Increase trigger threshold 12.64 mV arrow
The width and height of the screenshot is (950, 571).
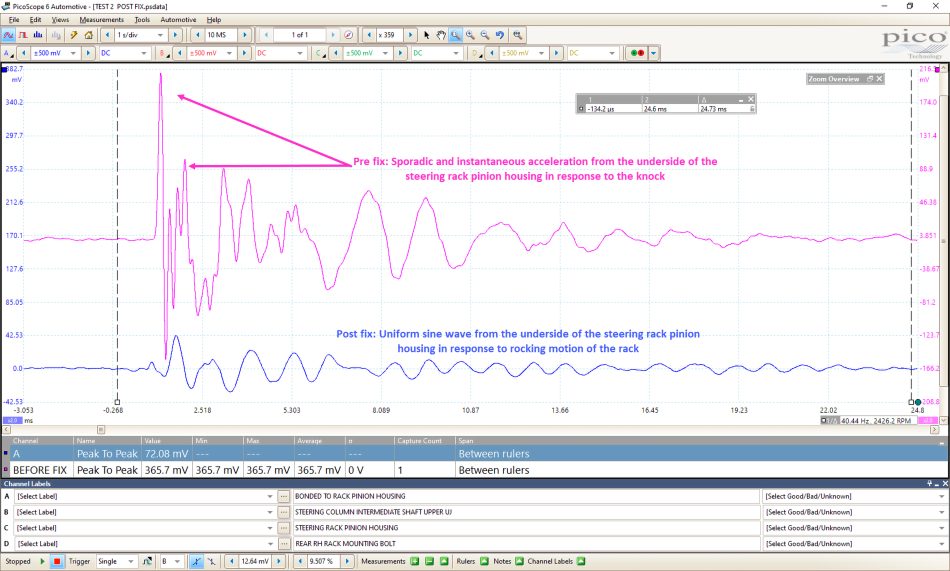pyautogui.click(x=279, y=561)
